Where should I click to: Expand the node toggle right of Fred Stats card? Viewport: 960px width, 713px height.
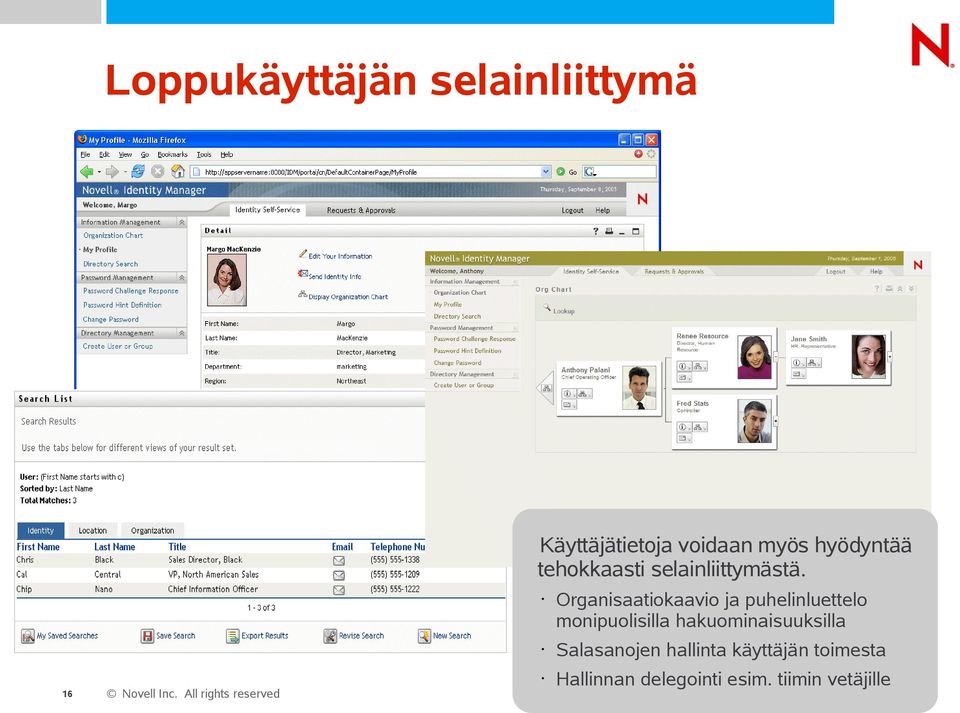point(776,421)
